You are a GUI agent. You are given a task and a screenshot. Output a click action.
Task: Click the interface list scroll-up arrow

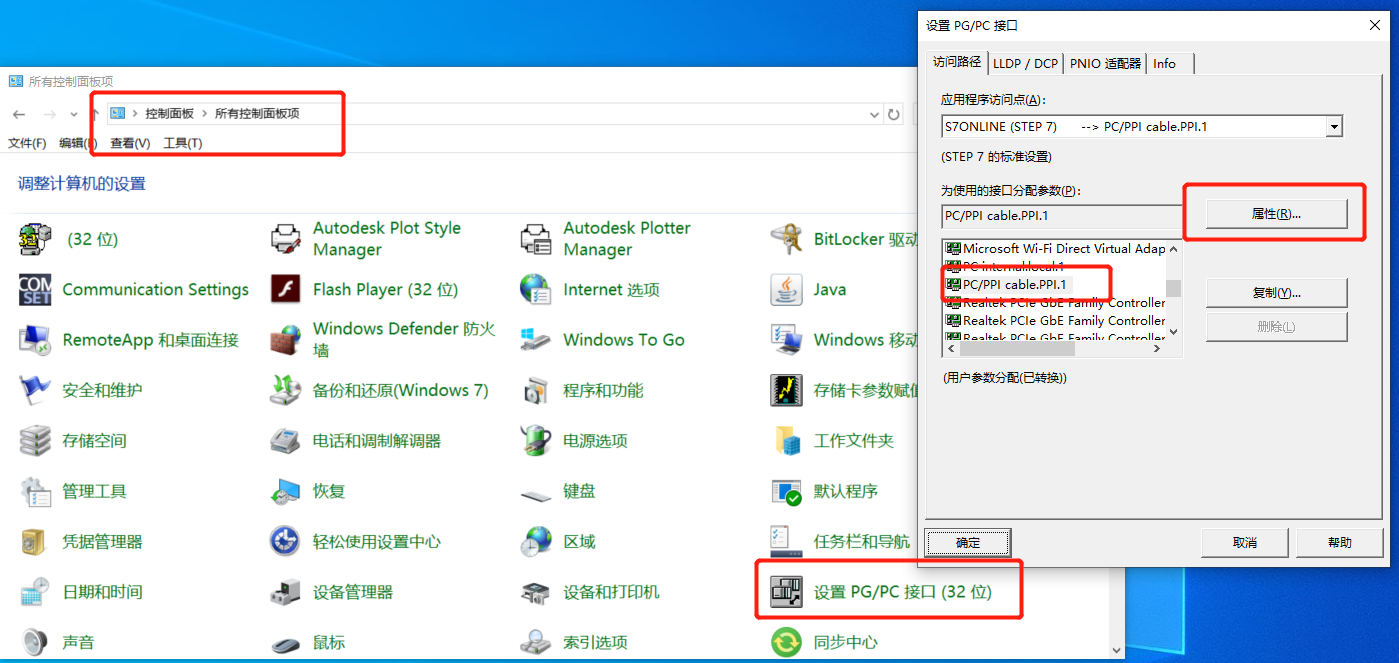point(1174,247)
